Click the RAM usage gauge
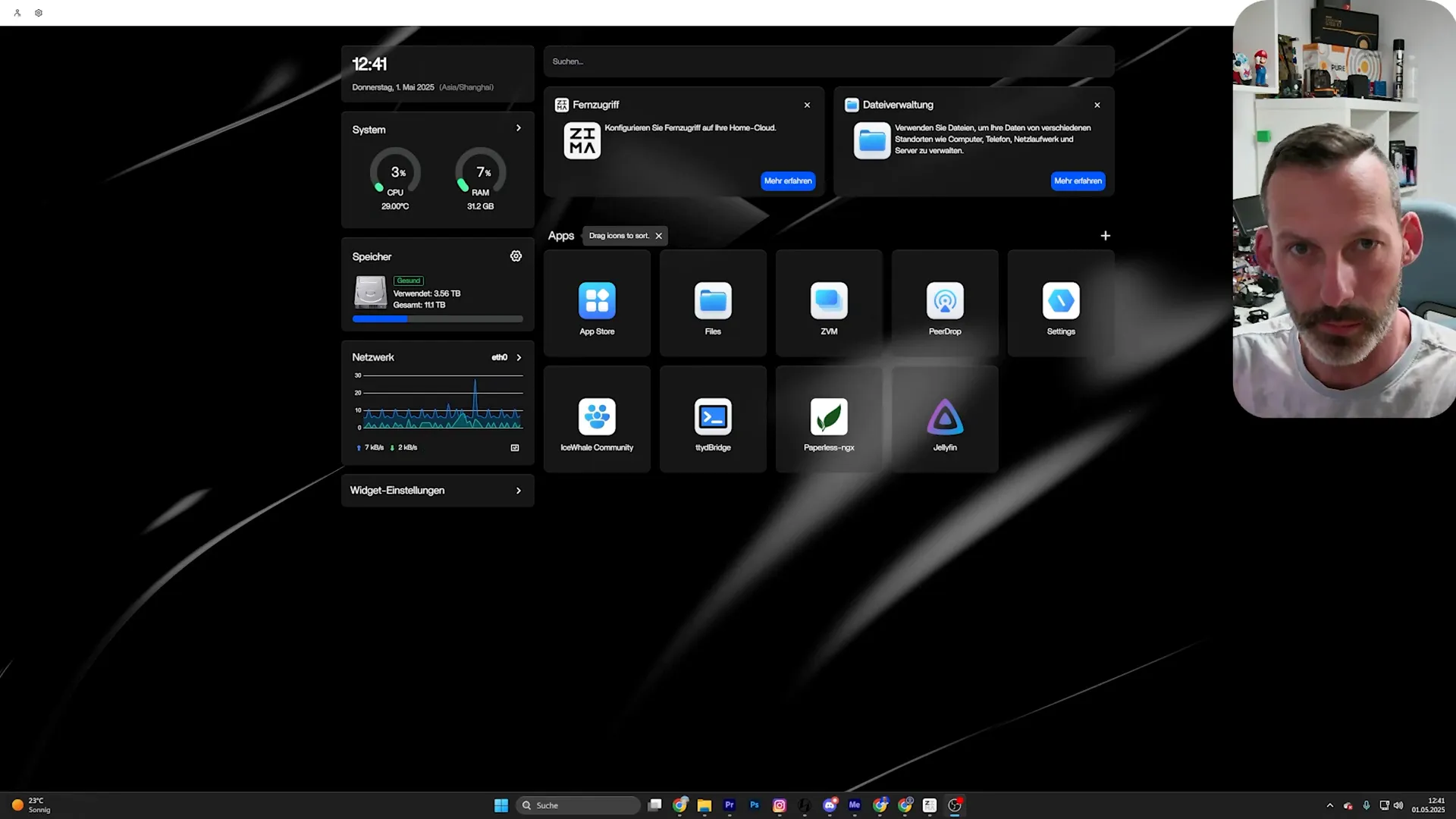Image resolution: width=1456 pixels, height=819 pixels. click(480, 172)
